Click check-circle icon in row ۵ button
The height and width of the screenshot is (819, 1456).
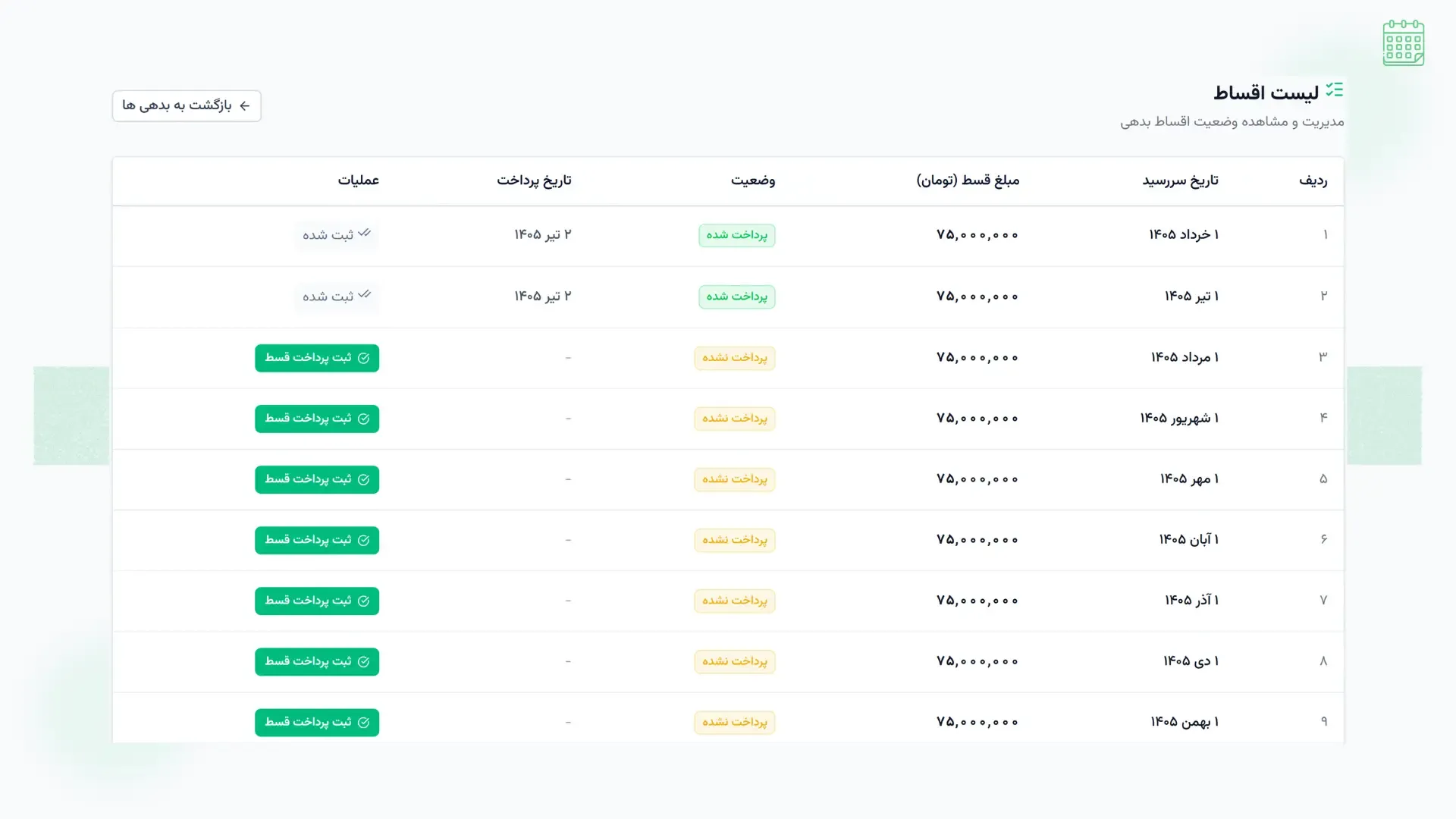click(x=363, y=479)
